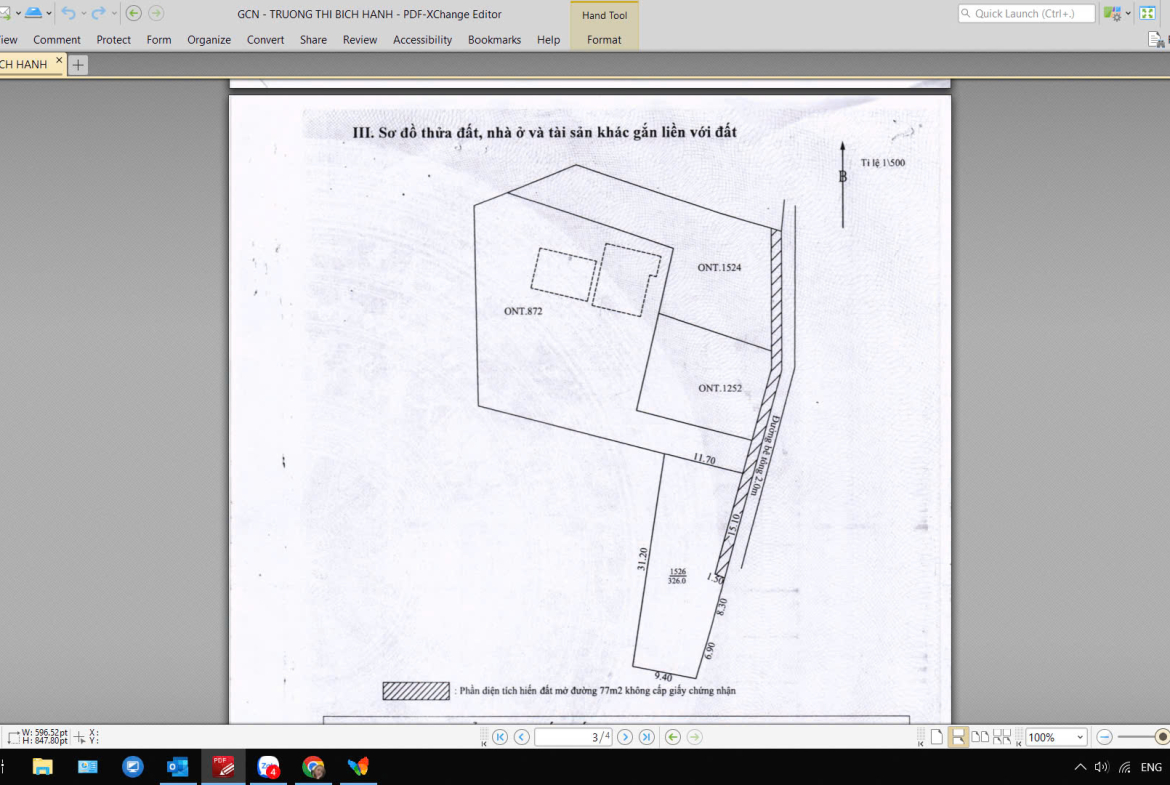Click the Redo arrow in the quick access toolbar
The width and height of the screenshot is (1170, 785).
click(98, 13)
